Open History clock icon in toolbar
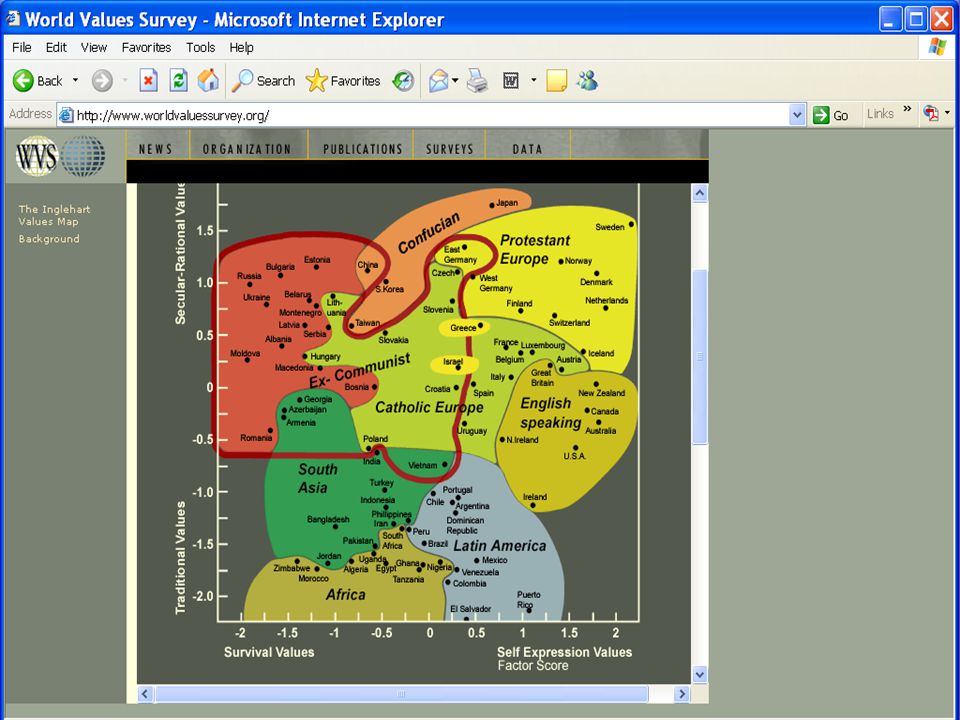The width and height of the screenshot is (960, 720). (403, 81)
